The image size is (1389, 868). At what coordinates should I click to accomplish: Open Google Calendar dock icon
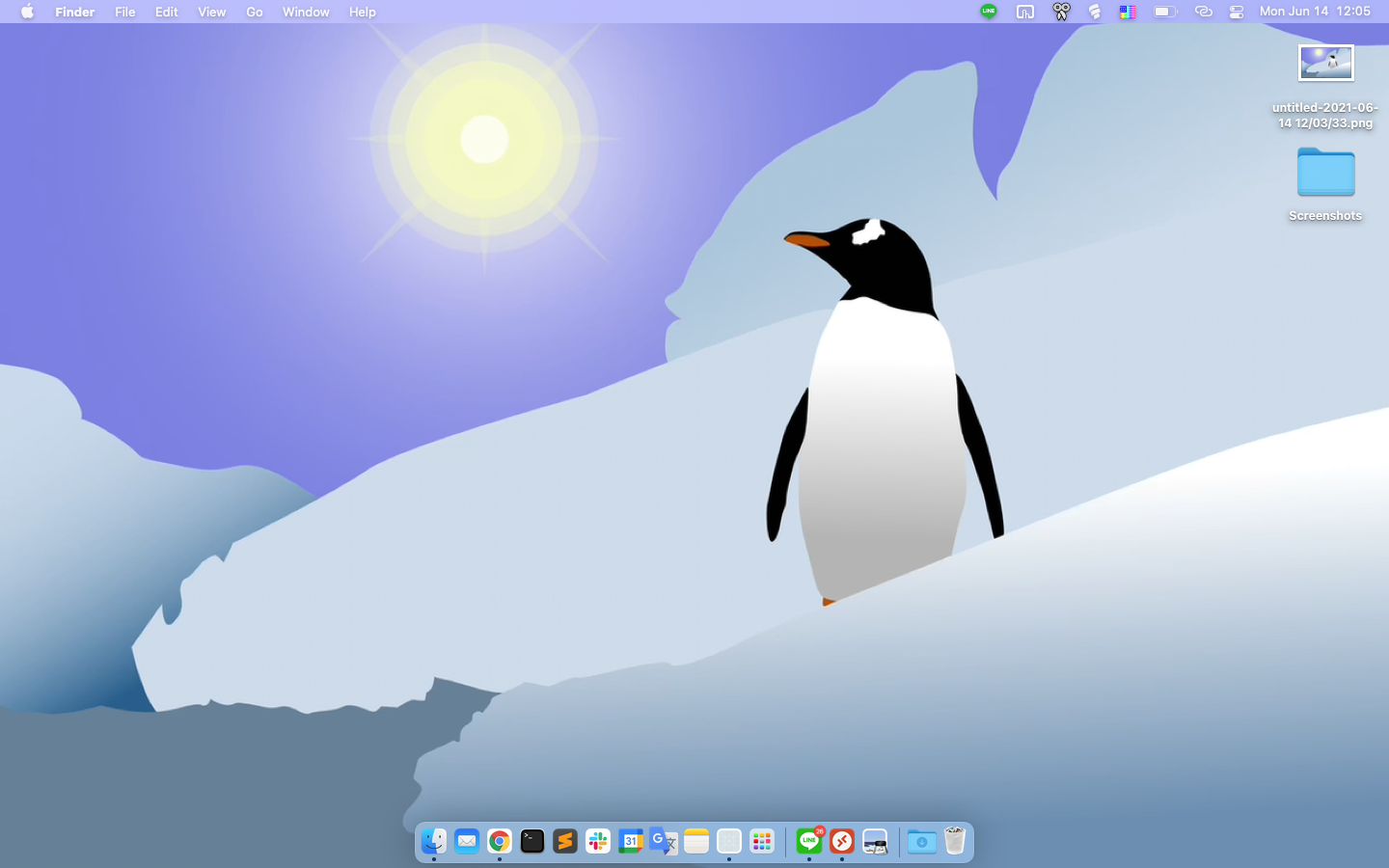[630, 841]
